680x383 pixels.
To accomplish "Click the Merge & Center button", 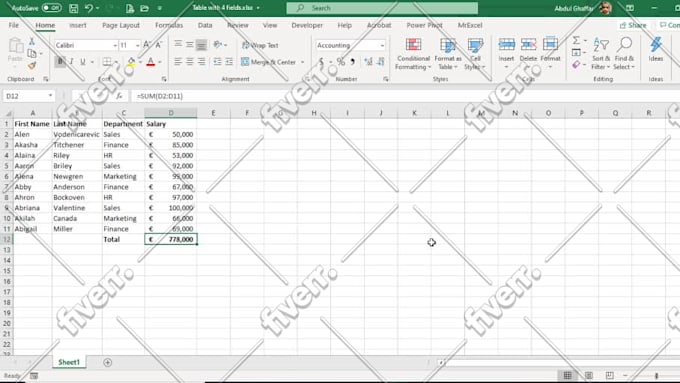I will click(268, 62).
